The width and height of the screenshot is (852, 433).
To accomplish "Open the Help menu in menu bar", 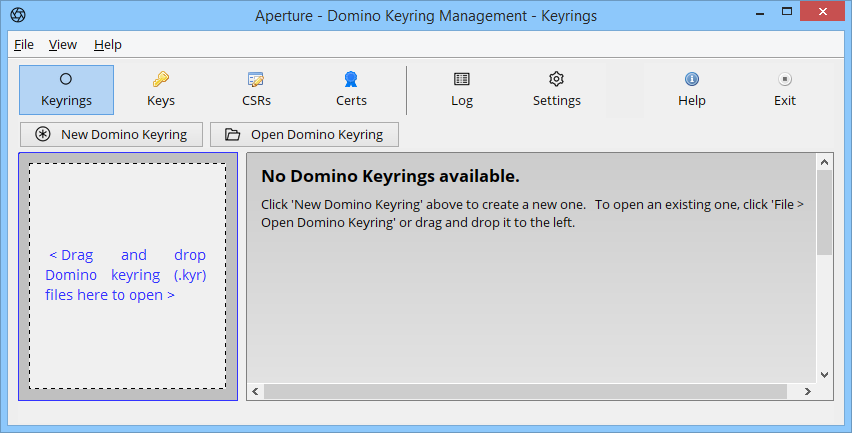I will point(108,45).
